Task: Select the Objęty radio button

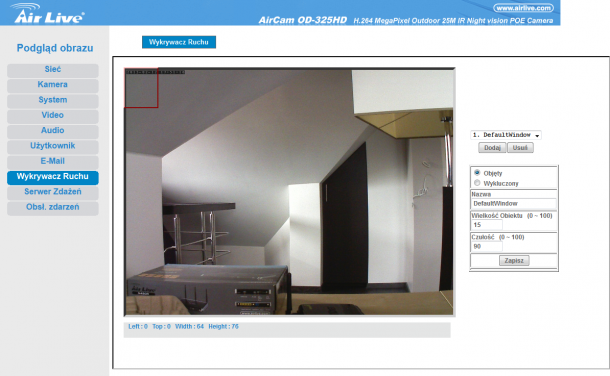Action: click(x=477, y=173)
